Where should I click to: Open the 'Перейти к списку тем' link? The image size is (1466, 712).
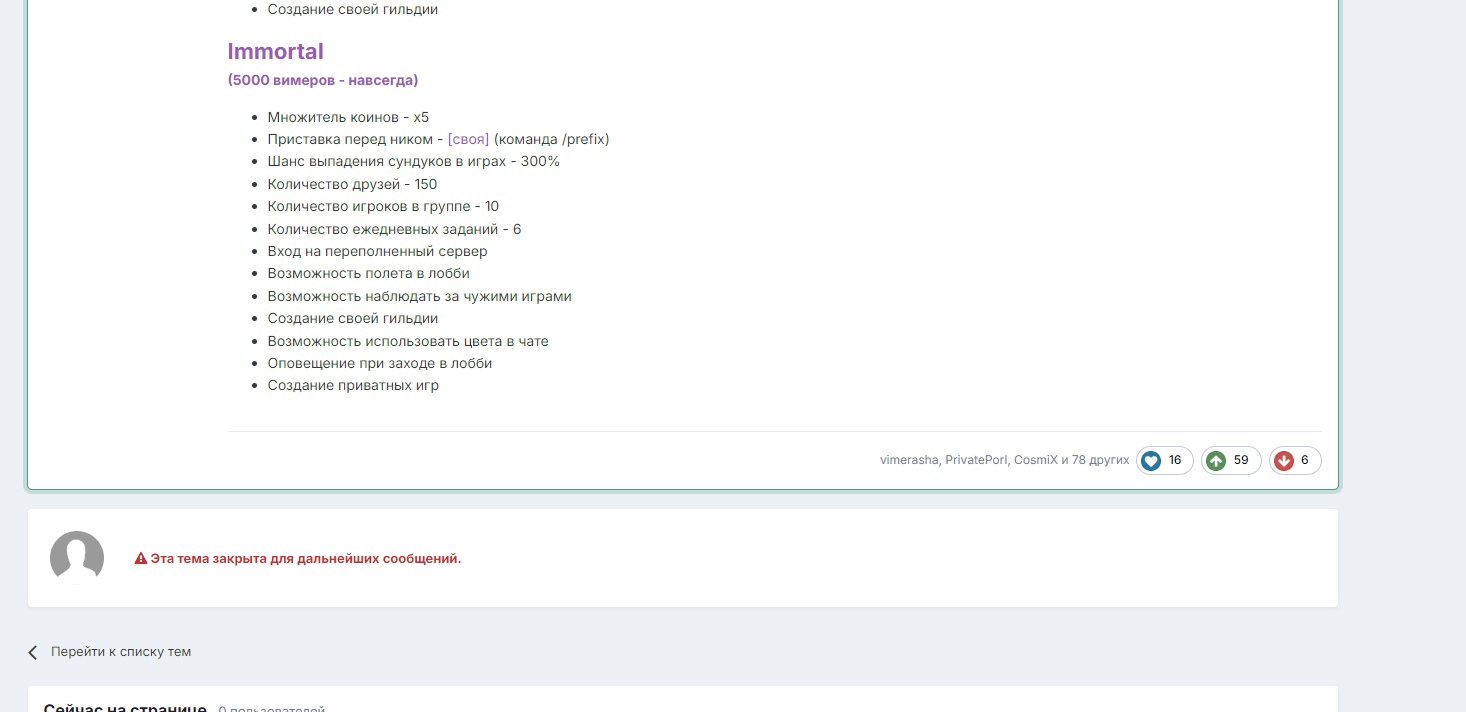tap(120, 652)
